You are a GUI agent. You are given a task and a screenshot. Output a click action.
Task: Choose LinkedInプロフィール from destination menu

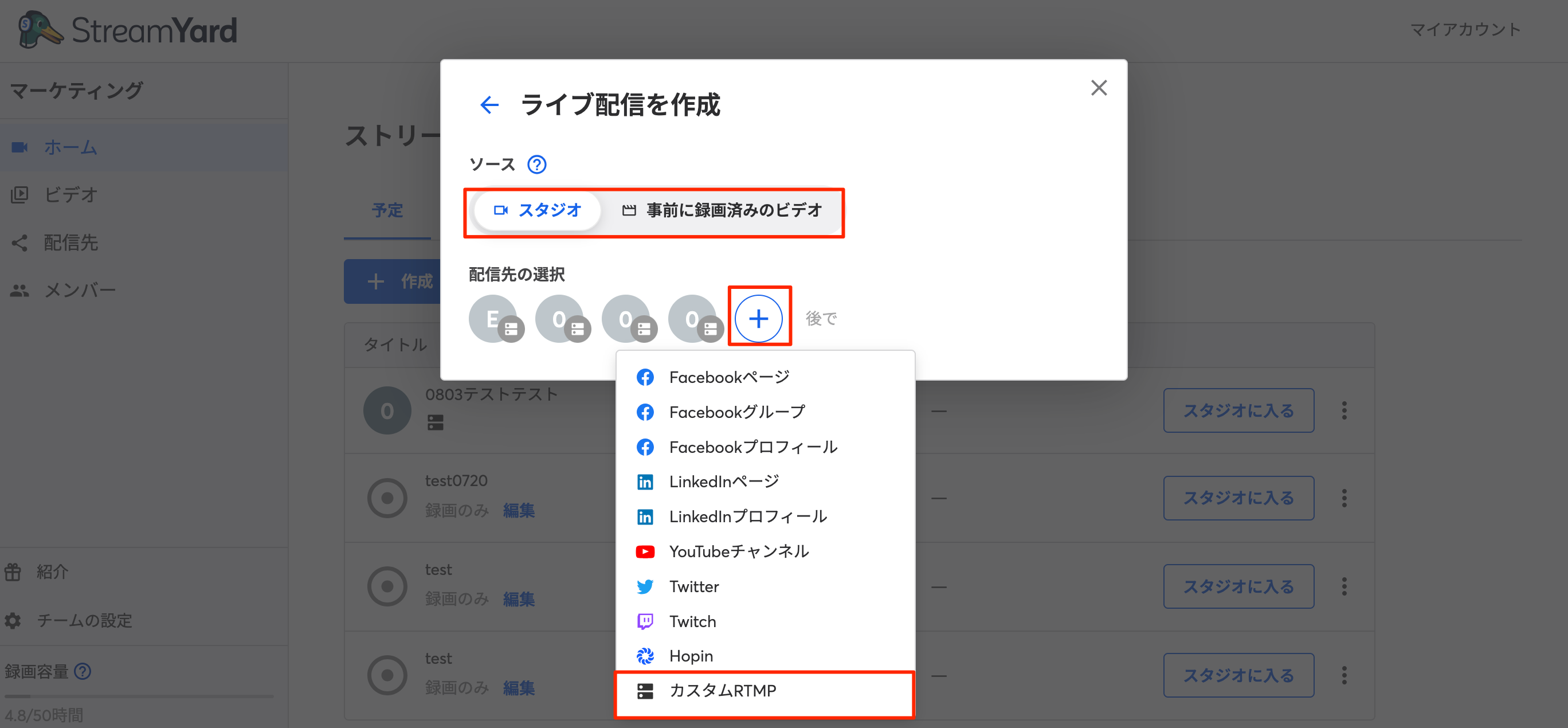pos(765,517)
